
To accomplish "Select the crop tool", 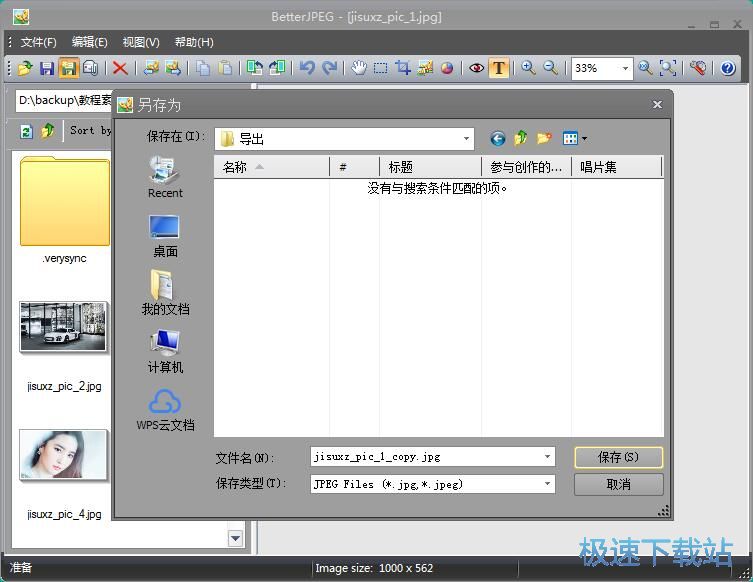I will click(402, 68).
